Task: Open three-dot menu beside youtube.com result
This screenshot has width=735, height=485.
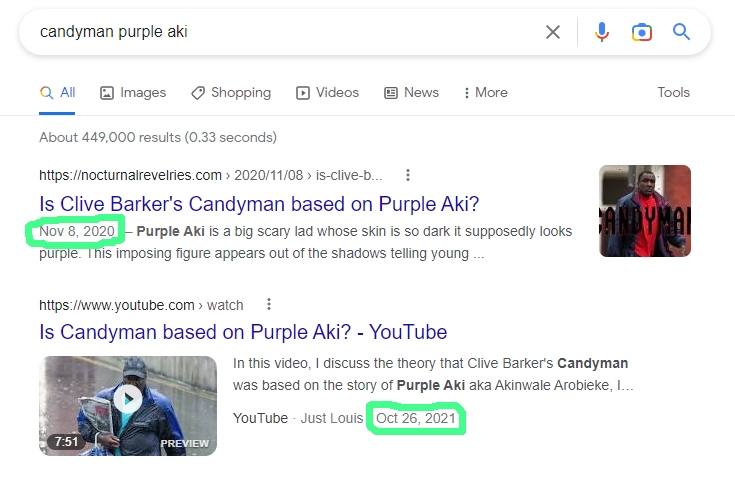Action: coord(268,304)
